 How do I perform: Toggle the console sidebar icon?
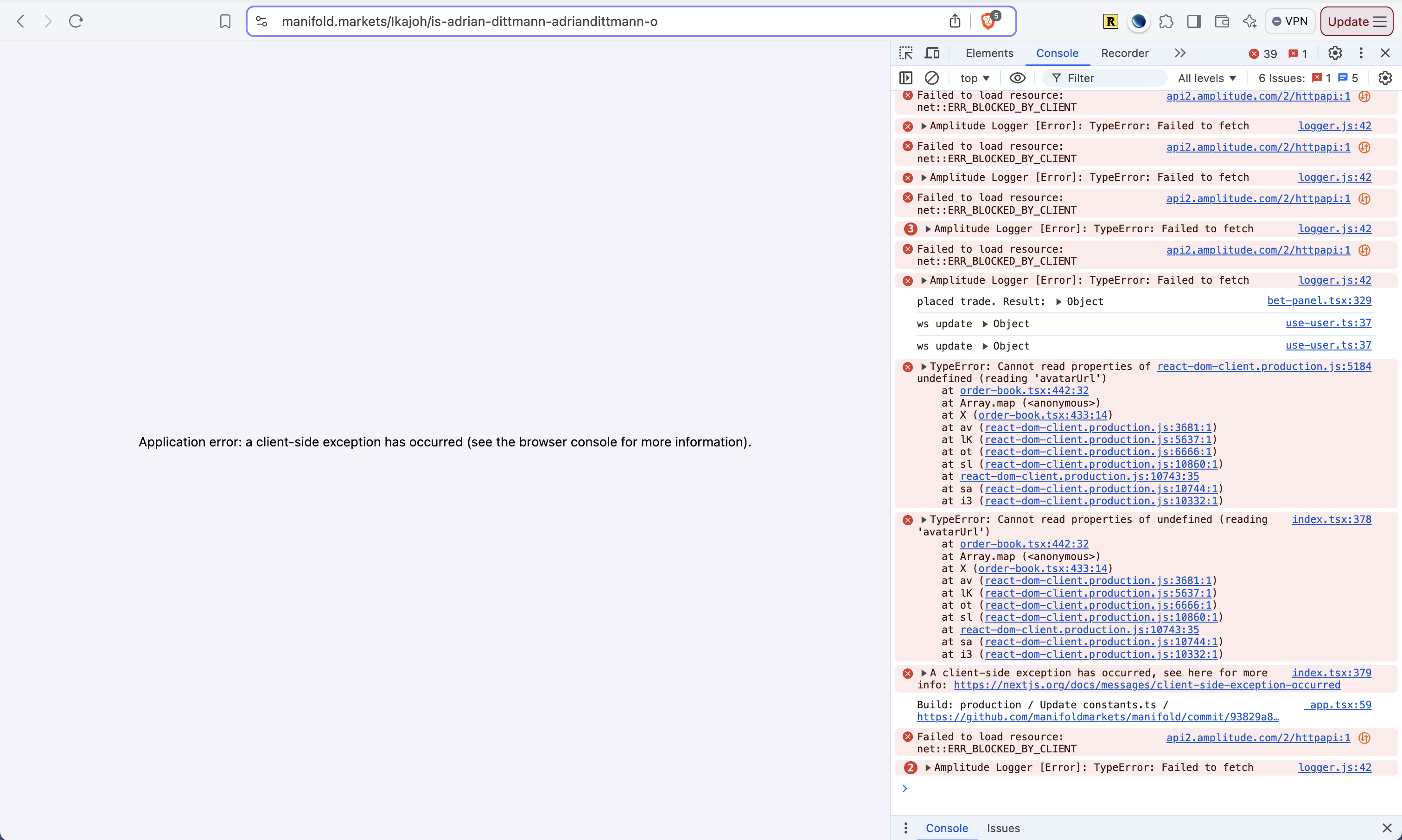pyautogui.click(x=906, y=78)
